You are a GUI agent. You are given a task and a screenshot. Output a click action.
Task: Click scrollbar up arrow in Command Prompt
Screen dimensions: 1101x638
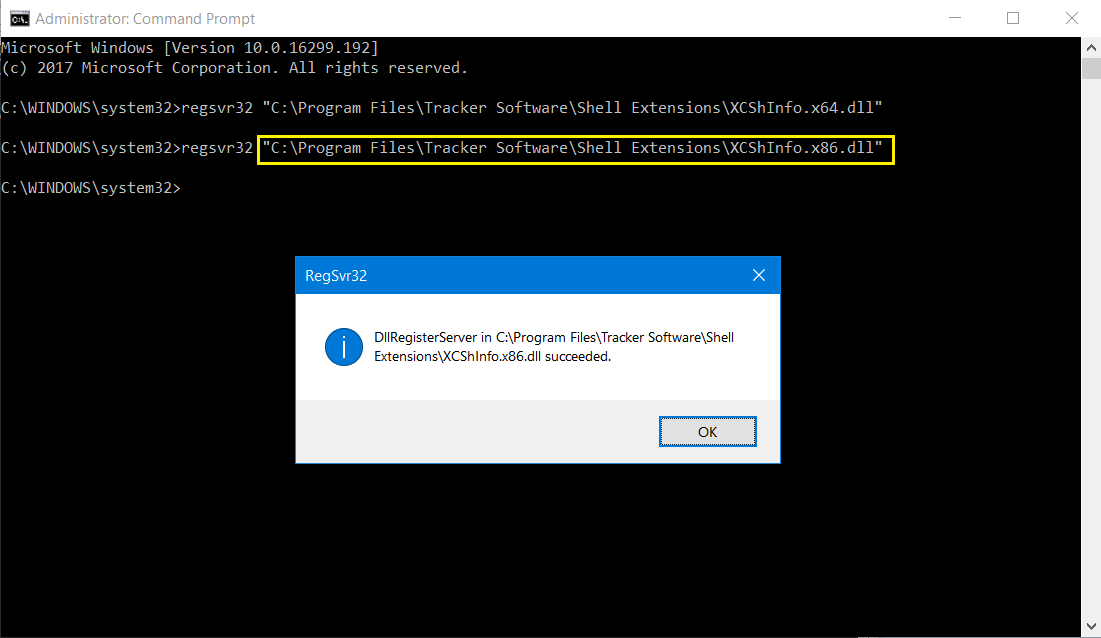(1090, 48)
